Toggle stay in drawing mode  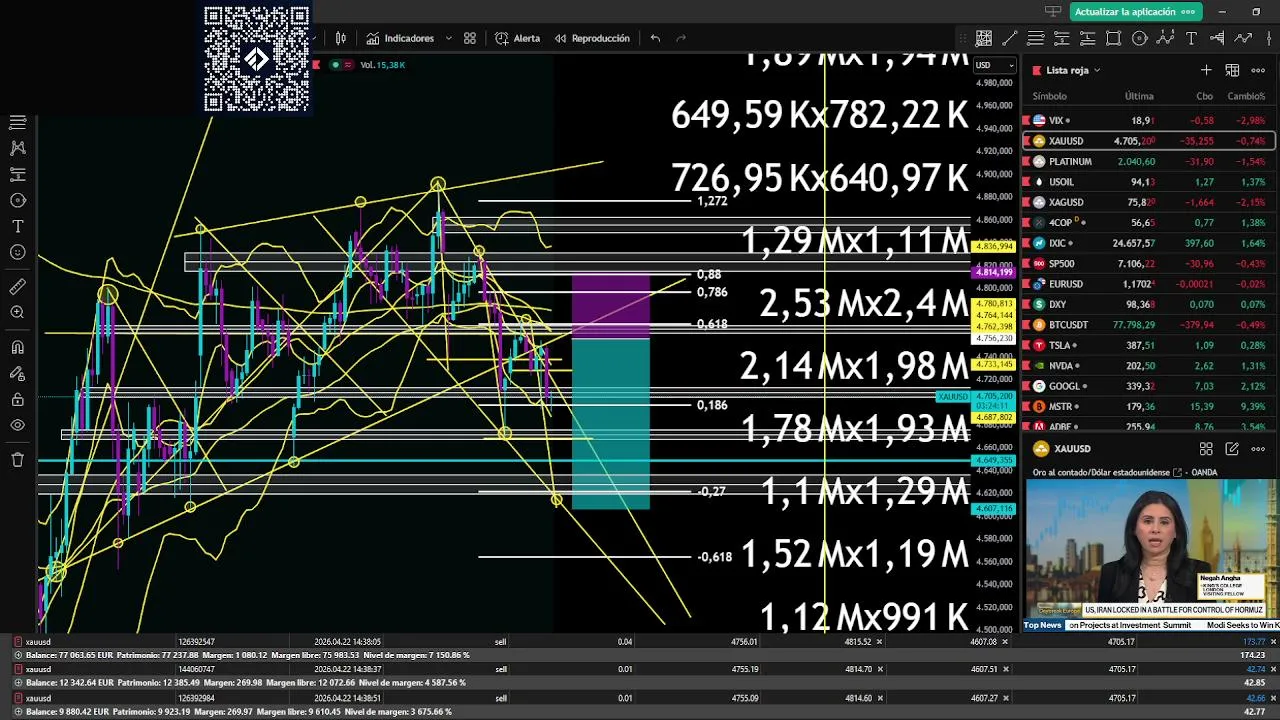point(17,374)
